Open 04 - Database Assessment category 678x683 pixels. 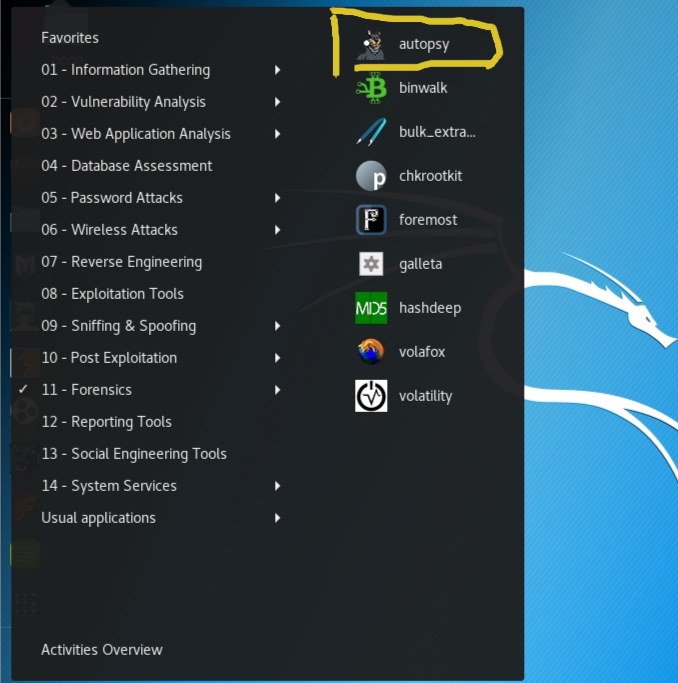[127, 166]
